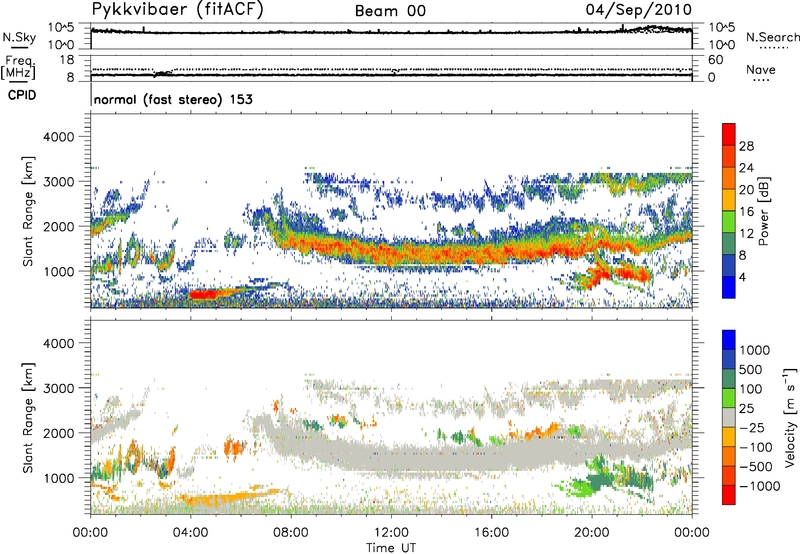Click the '08:00' time tick label
Image resolution: width=800 pixels, height=554 pixels.
pyautogui.click(x=291, y=533)
